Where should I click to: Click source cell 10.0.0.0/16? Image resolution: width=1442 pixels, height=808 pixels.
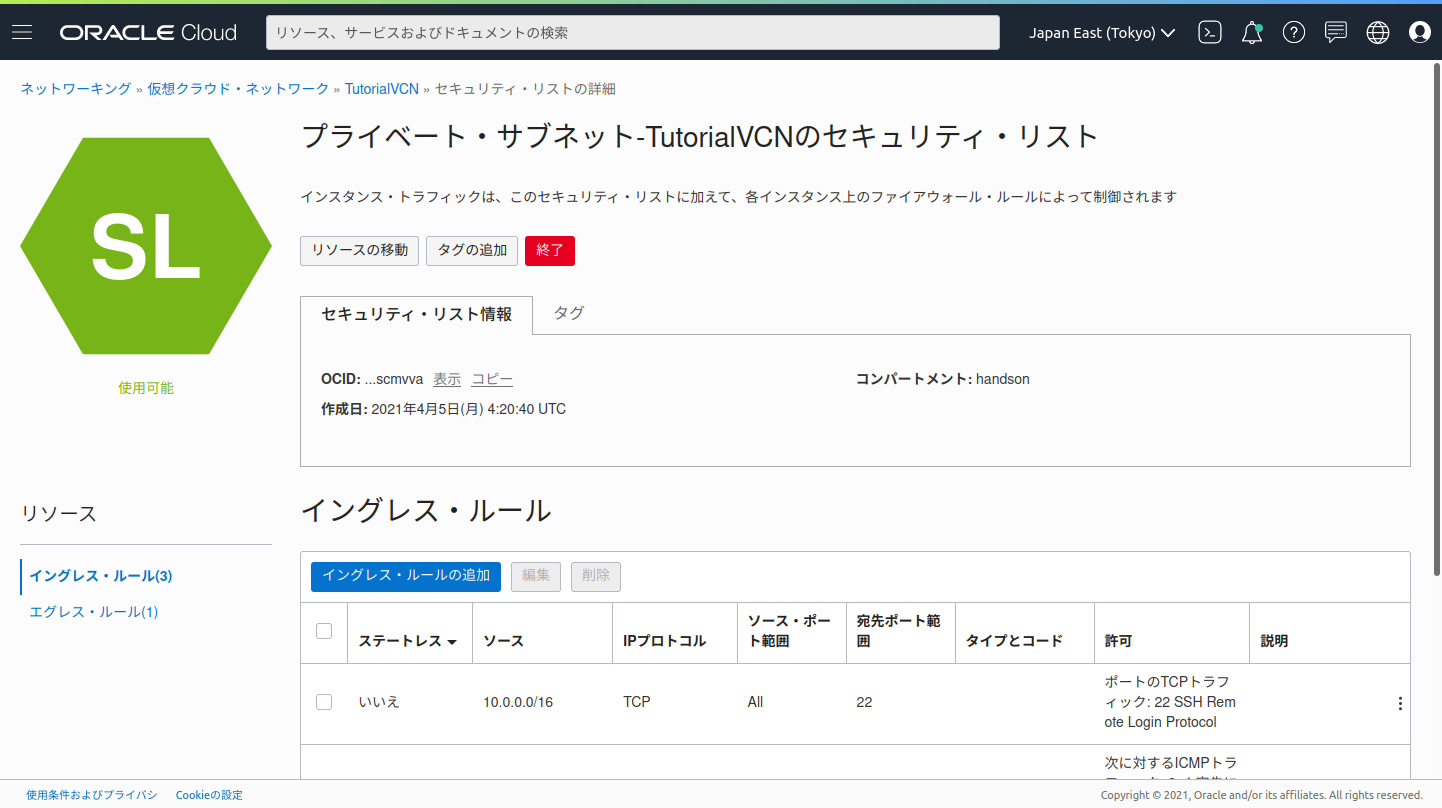[x=518, y=702]
